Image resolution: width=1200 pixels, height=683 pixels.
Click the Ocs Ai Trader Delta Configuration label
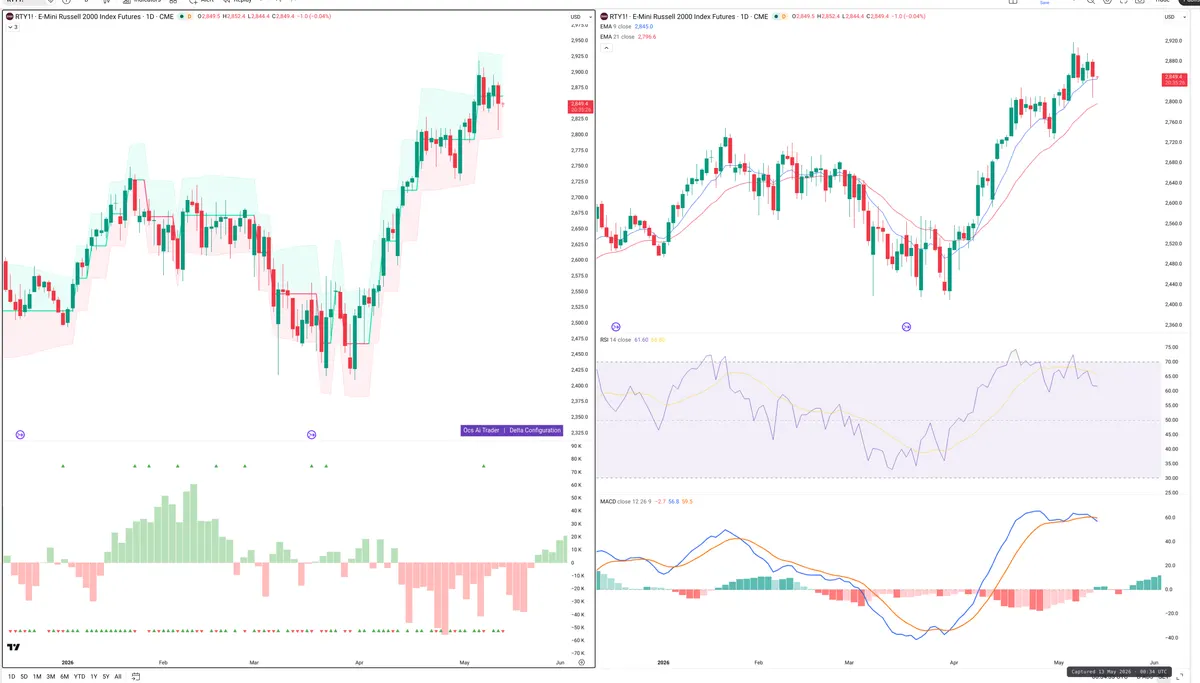(512, 431)
